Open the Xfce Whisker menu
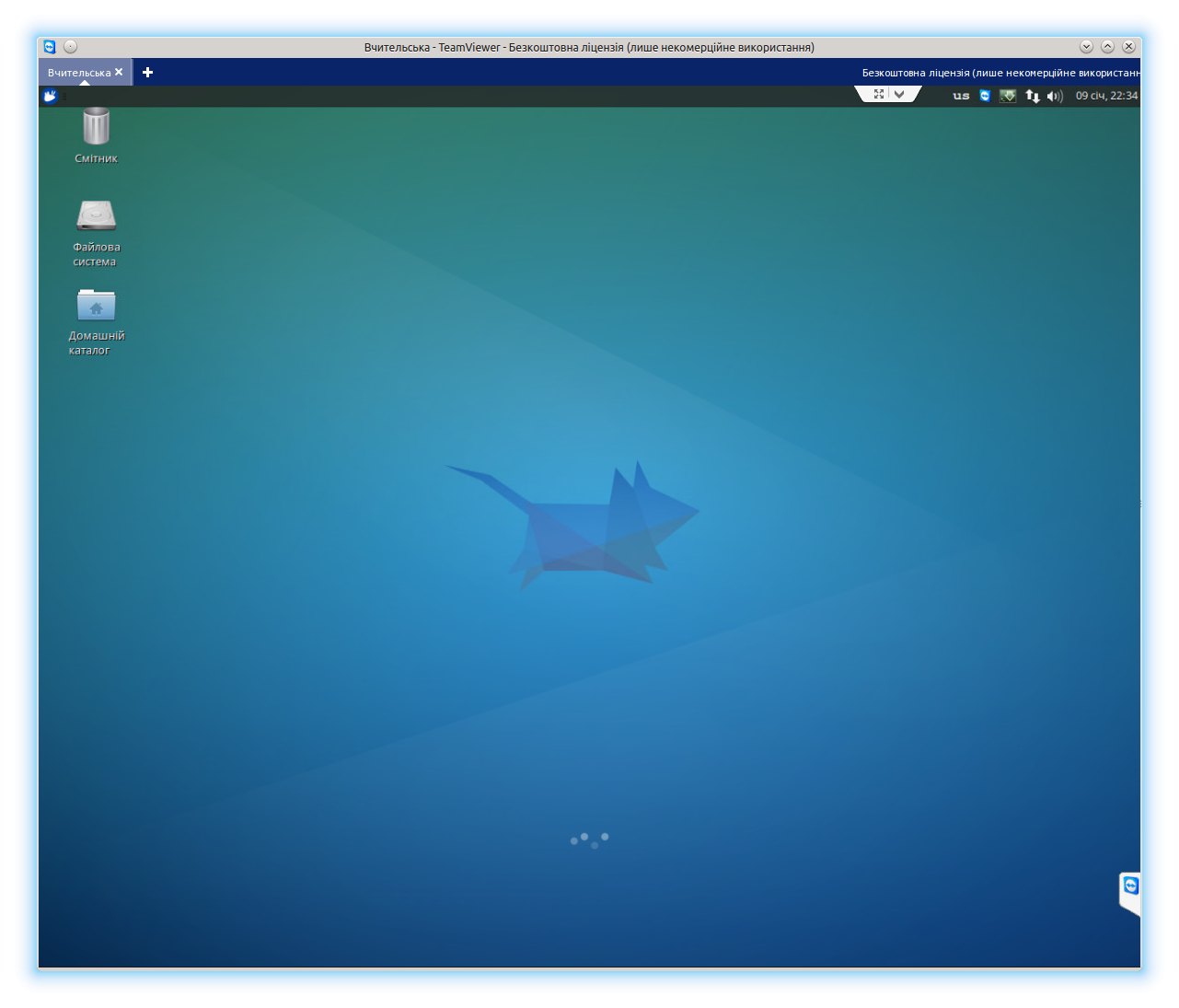Image resolution: width=1179 pixels, height=1008 pixels. (51, 96)
